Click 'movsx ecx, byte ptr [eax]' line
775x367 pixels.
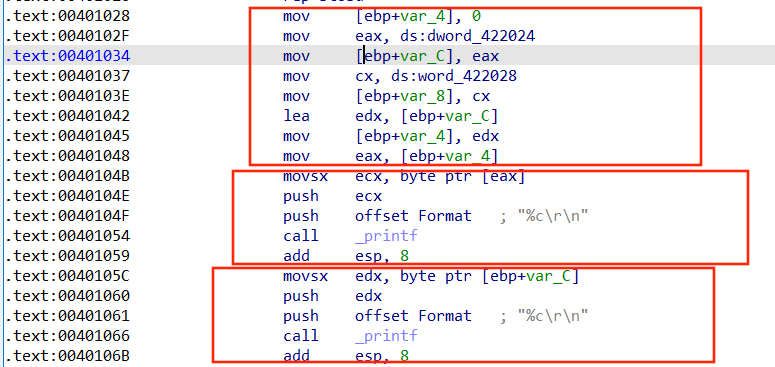coord(404,176)
